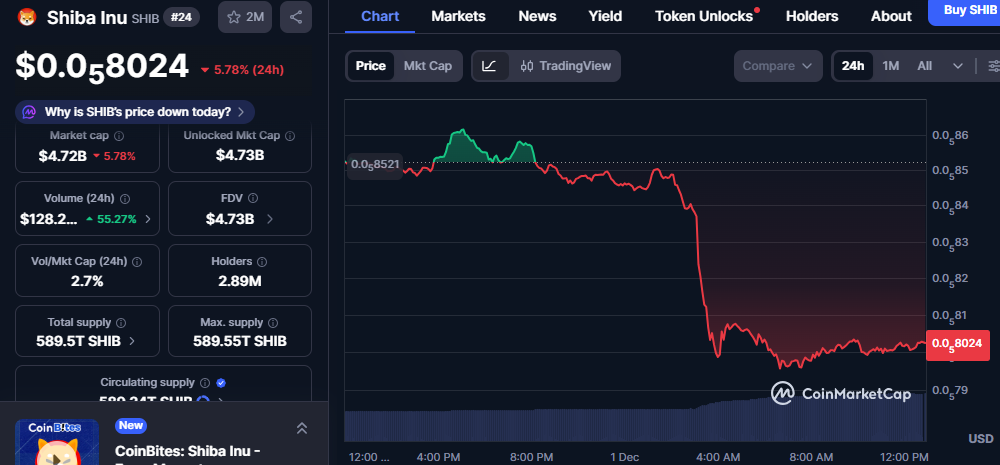The image size is (1000, 465).
Task: Click the CoinBites video thumbnail
Action: (57, 442)
